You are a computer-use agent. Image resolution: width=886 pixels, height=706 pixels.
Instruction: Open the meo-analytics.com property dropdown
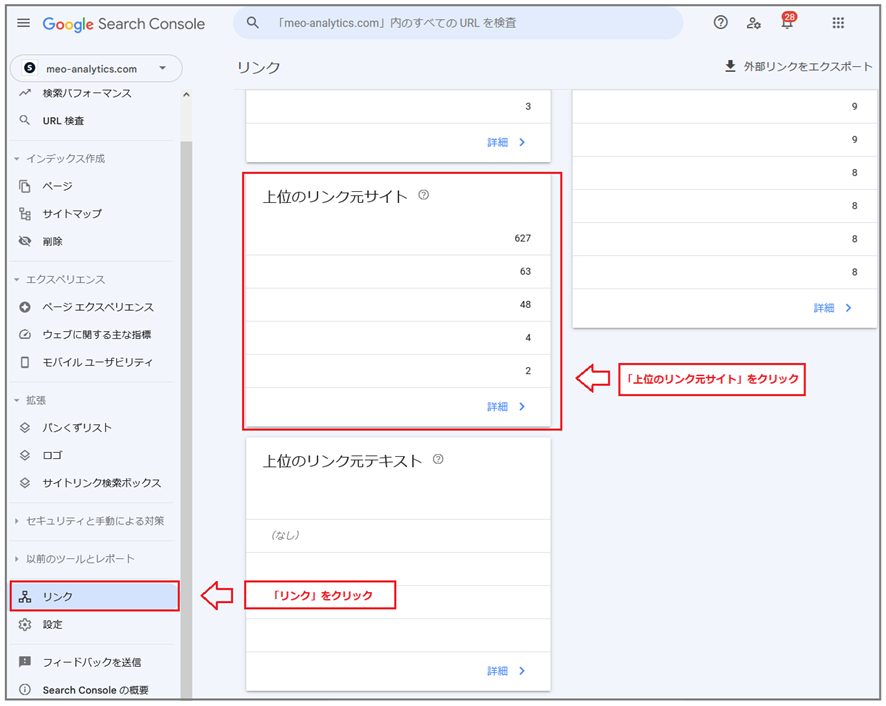(96, 68)
